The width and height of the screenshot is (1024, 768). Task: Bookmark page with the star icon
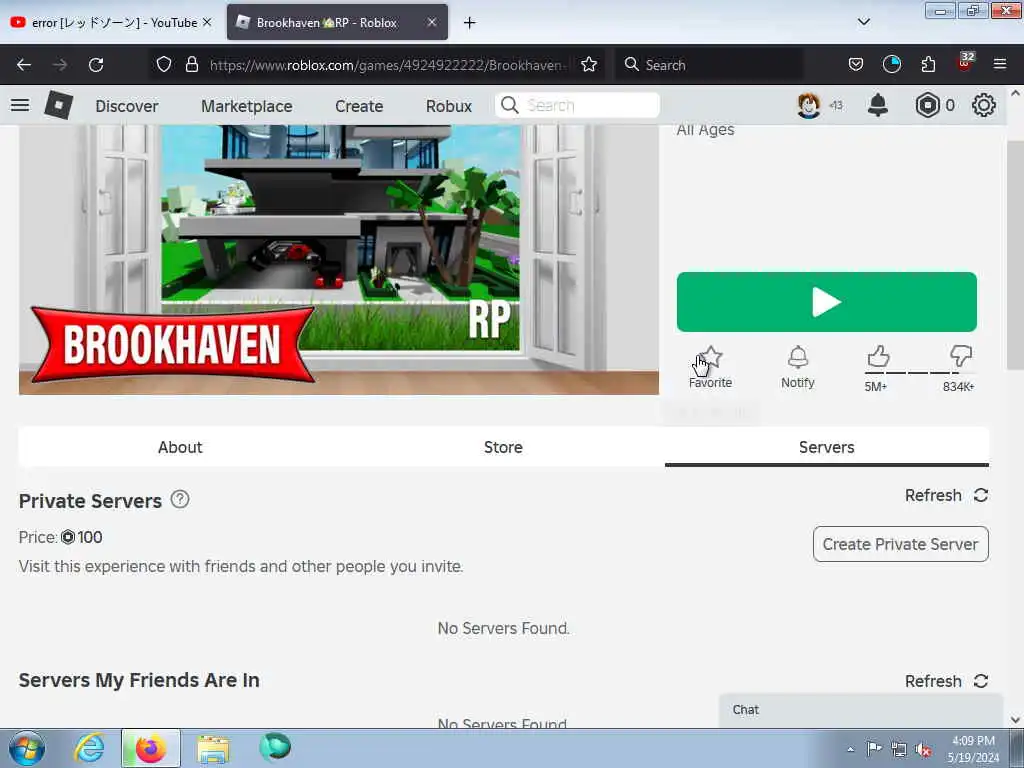point(588,64)
